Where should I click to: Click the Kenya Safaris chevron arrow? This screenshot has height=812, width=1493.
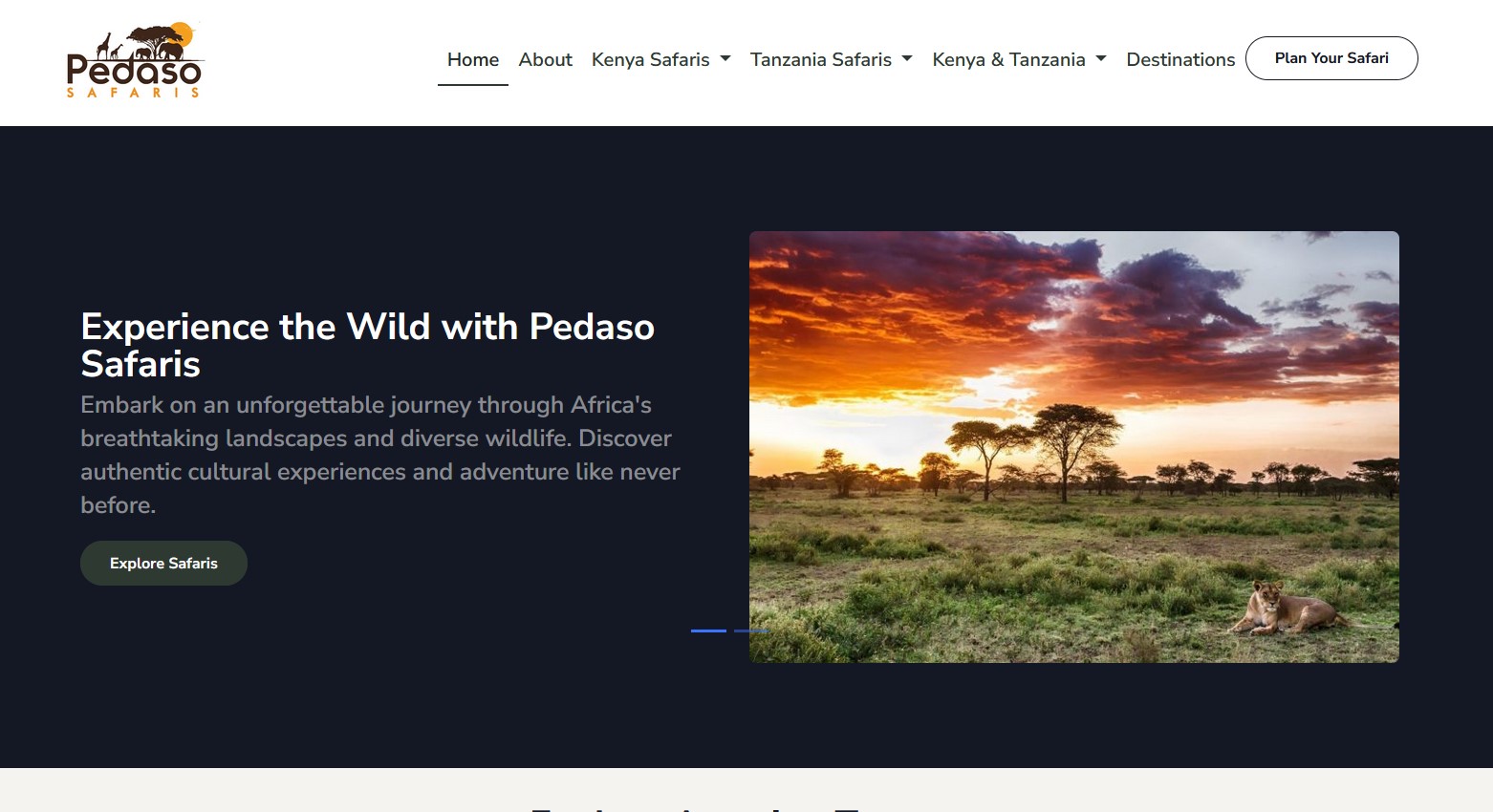pos(726,59)
